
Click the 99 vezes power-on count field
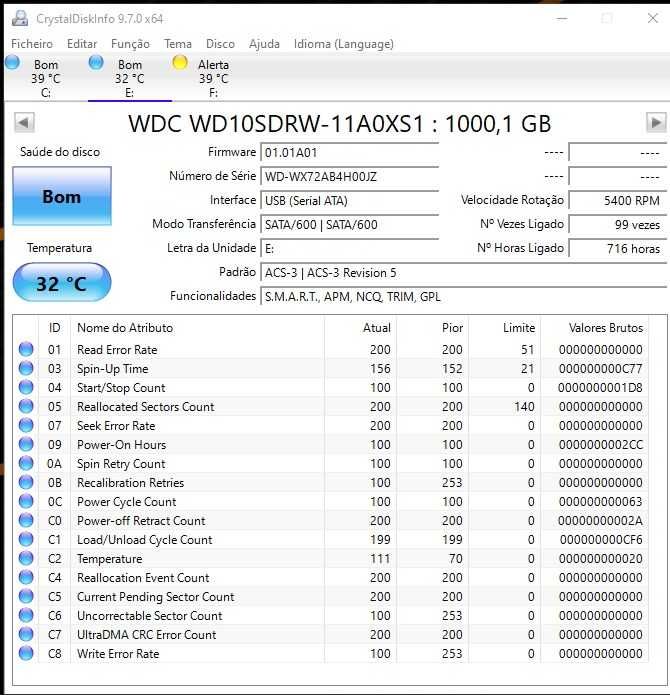coord(618,225)
